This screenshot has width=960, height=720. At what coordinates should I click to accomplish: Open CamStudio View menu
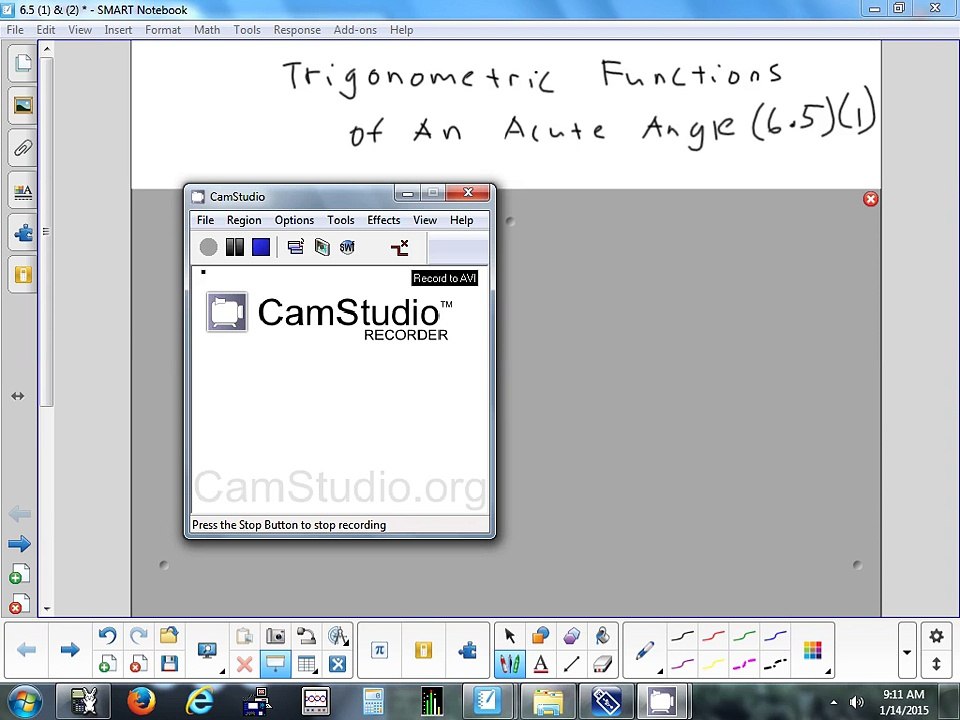pyautogui.click(x=425, y=220)
